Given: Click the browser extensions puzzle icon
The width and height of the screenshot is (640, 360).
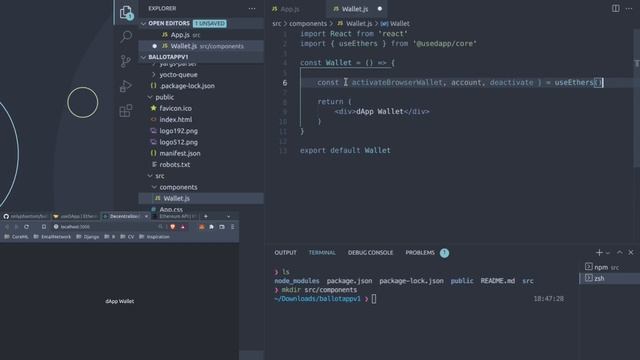Looking at the screenshot, I should [x=211, y=227].
